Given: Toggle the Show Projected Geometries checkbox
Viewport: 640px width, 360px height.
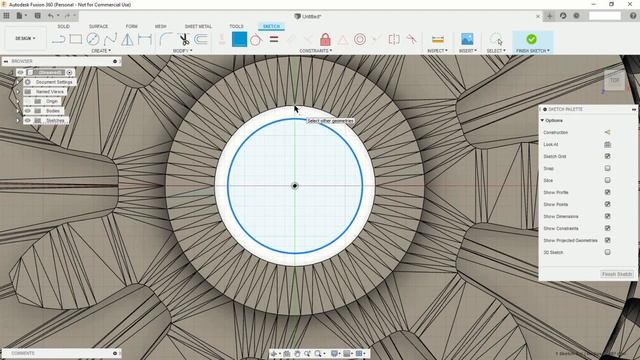Looking at the screenshot, I should pos(607,240).
